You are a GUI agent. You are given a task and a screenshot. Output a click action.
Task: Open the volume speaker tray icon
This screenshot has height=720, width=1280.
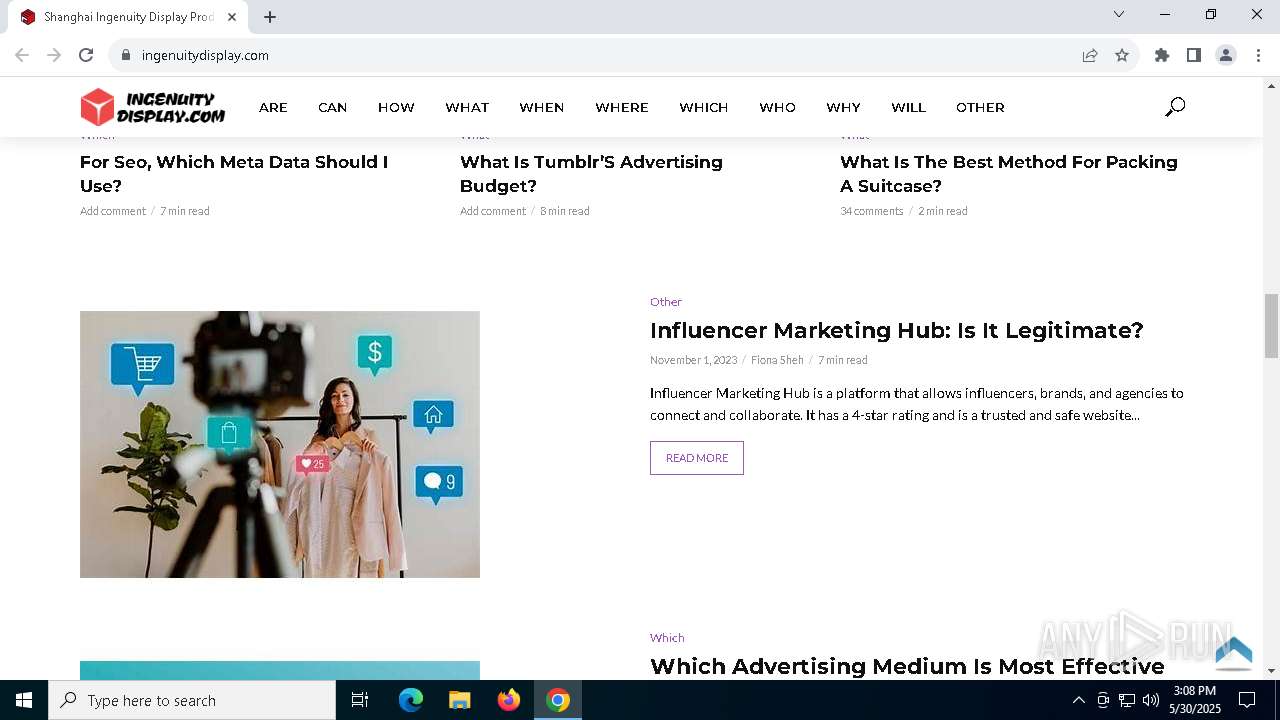click(x=1151, y=700)
